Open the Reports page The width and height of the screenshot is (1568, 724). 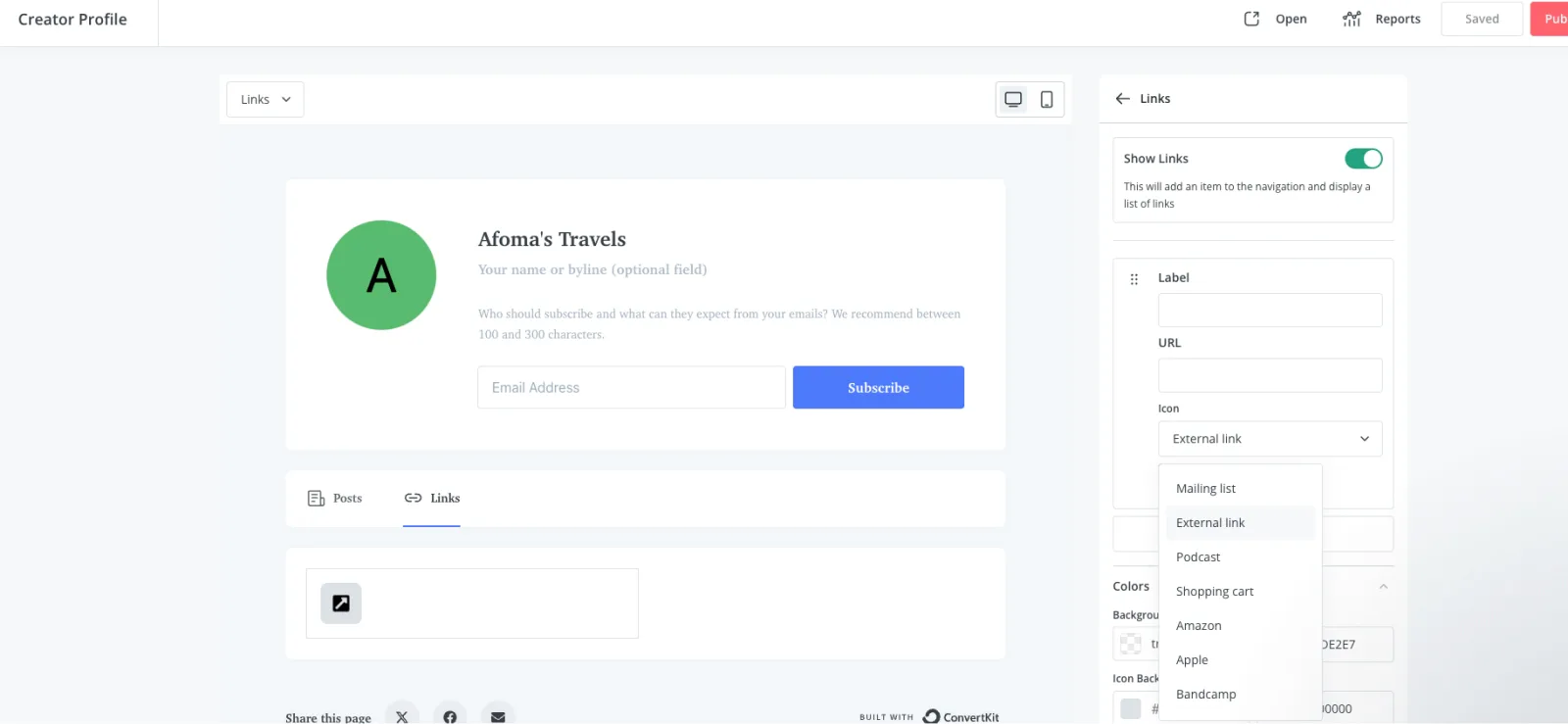click(x=1382, y=19)
